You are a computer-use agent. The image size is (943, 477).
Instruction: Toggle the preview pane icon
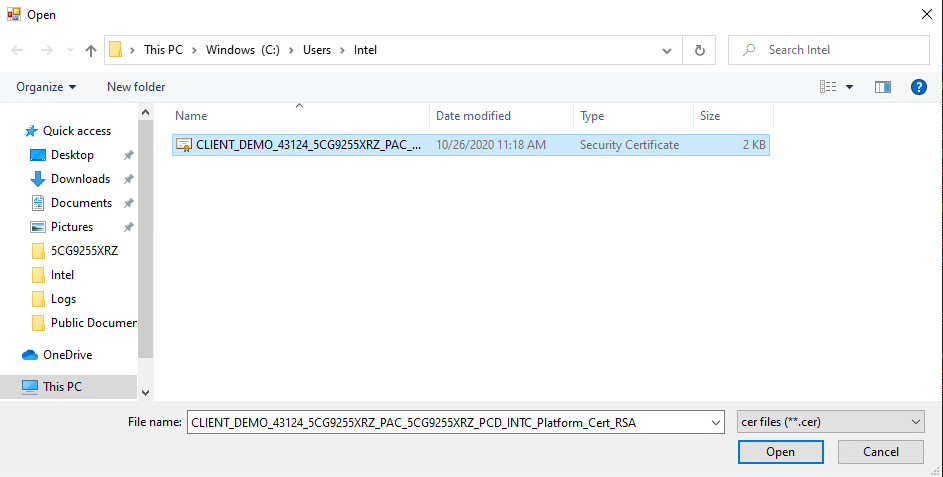pyautogui.click(x=882, y=87)
